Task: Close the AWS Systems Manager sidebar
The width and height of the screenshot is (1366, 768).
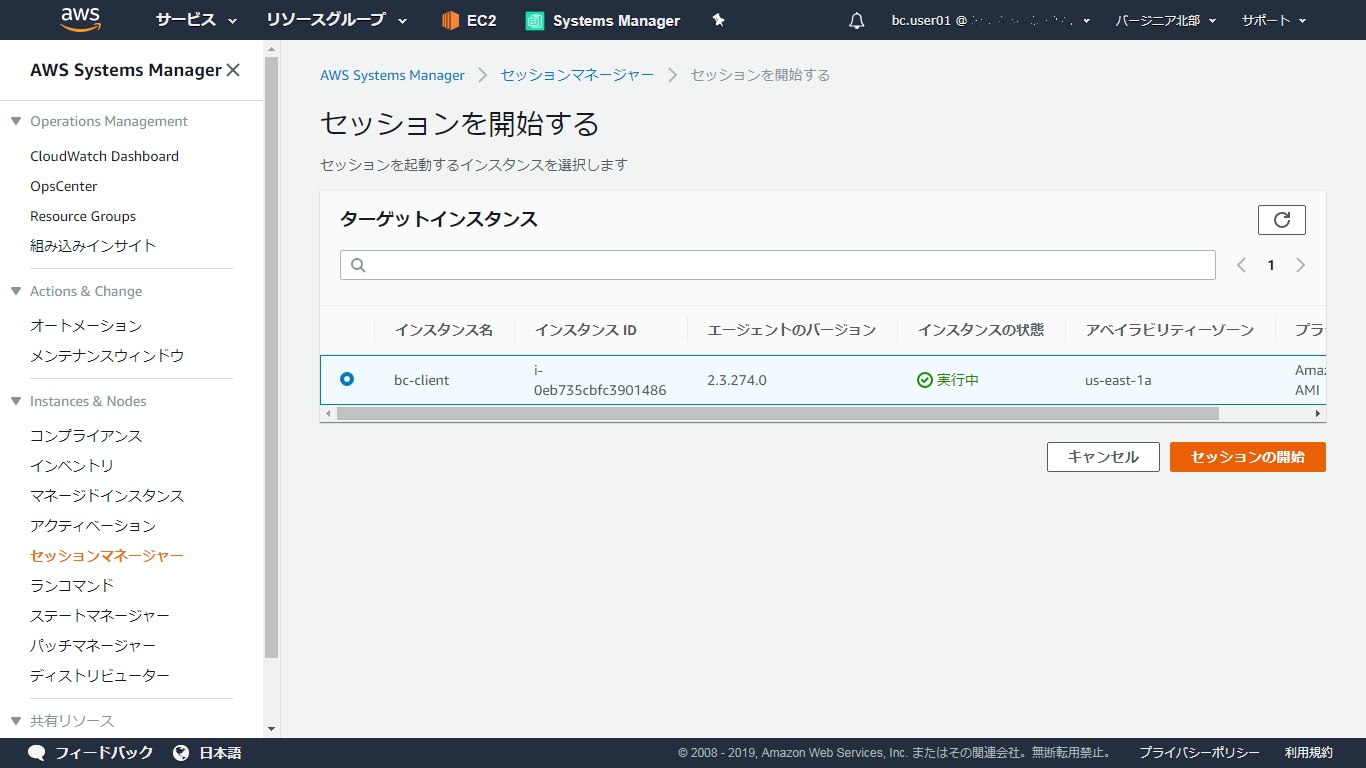Action: pyautogui.click(x=233, y=70)
